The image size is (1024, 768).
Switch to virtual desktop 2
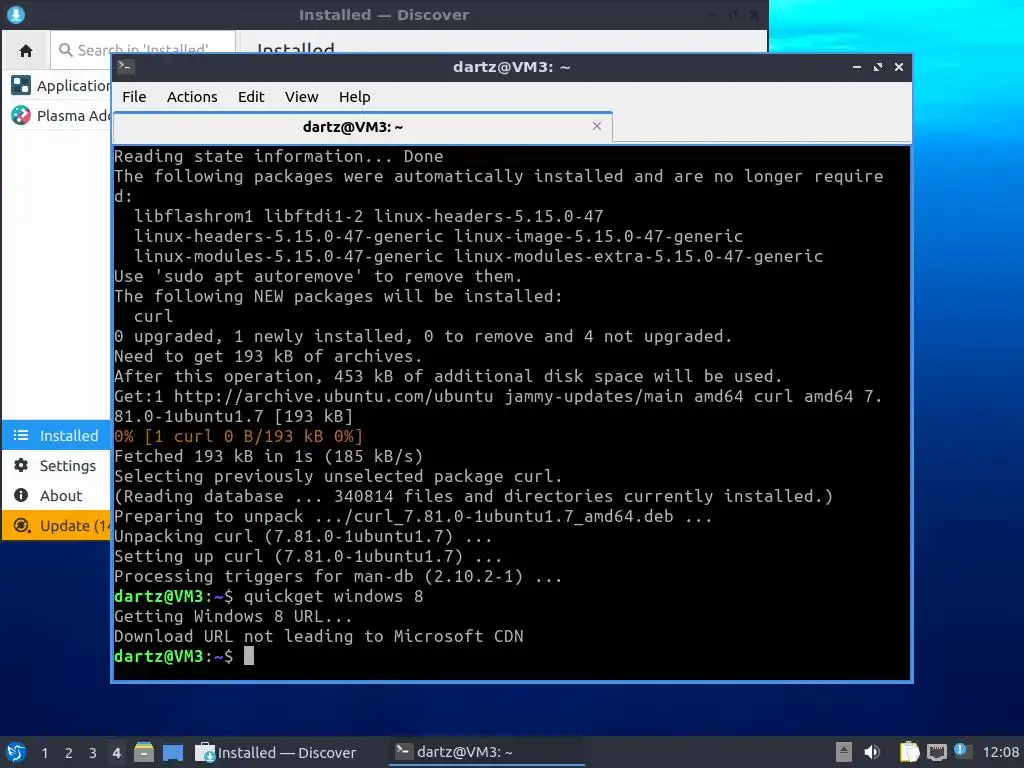pyautogui.click(x=68, y=753)
